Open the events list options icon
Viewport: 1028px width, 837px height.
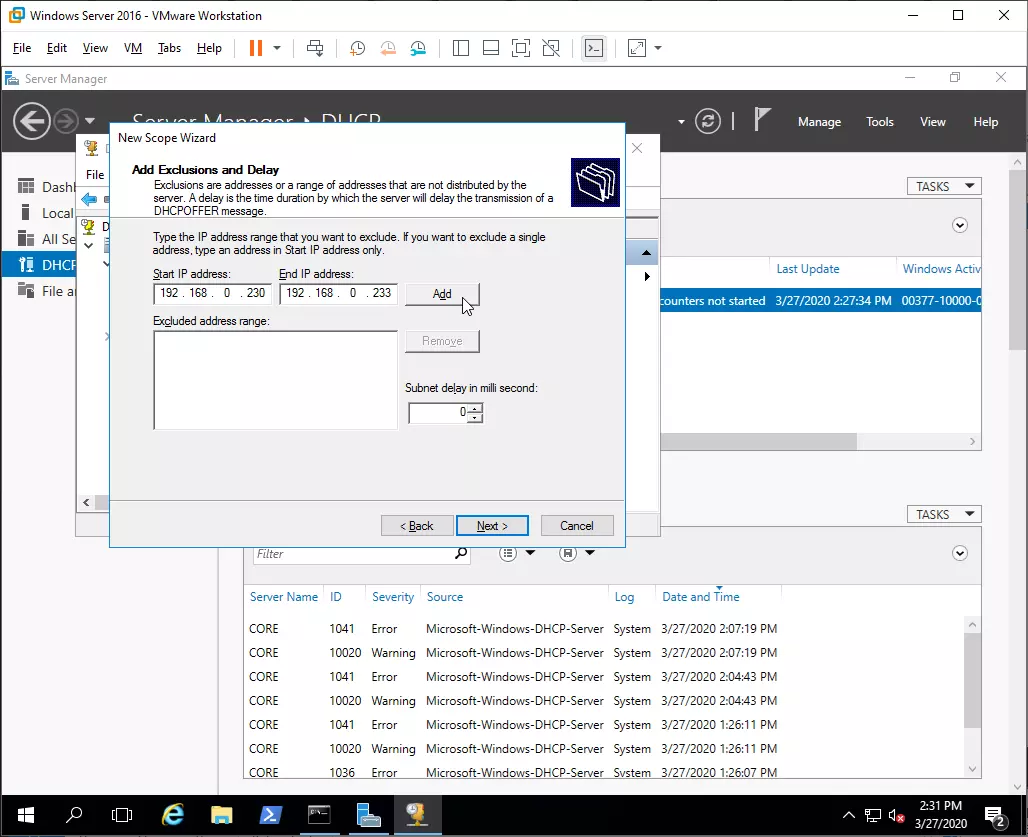508,553
